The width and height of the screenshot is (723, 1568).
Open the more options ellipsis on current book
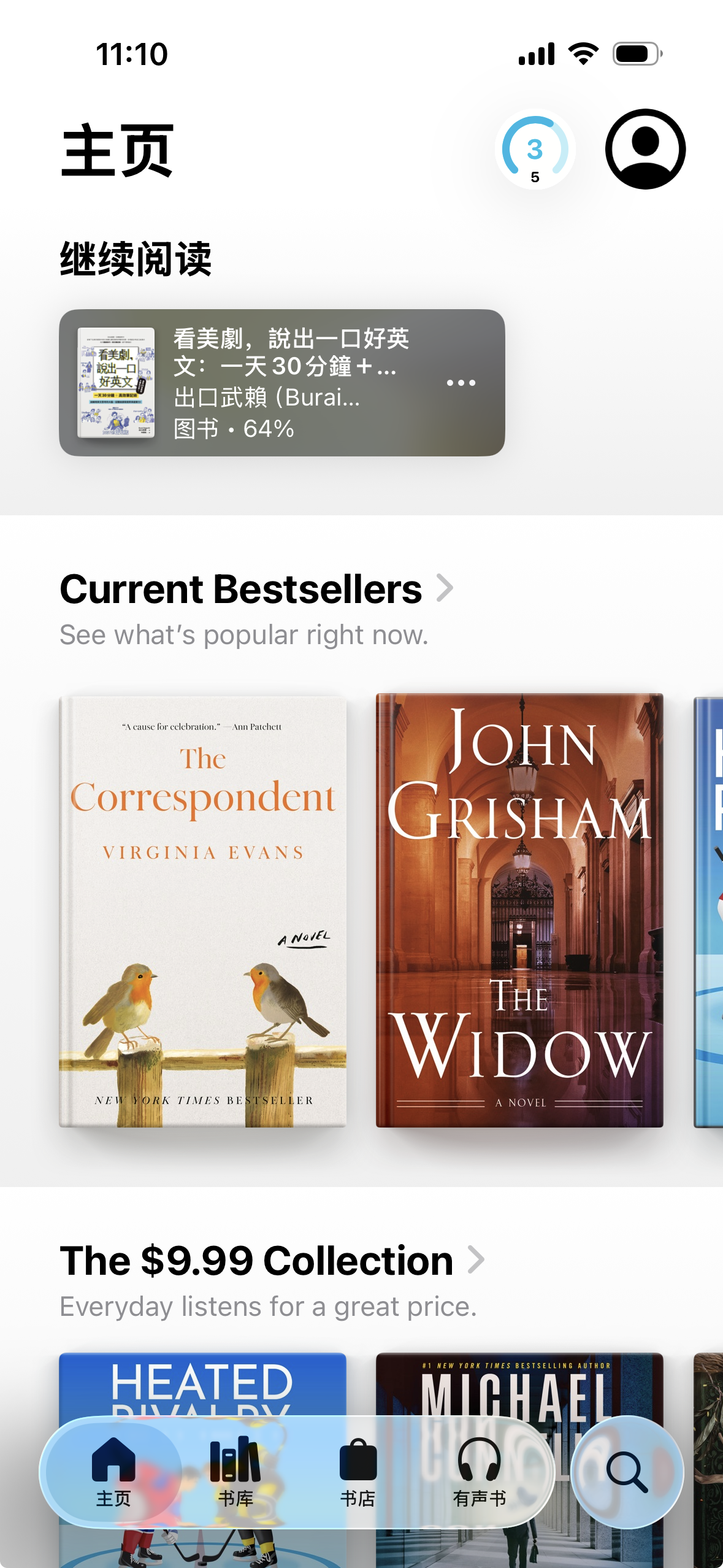461,383
